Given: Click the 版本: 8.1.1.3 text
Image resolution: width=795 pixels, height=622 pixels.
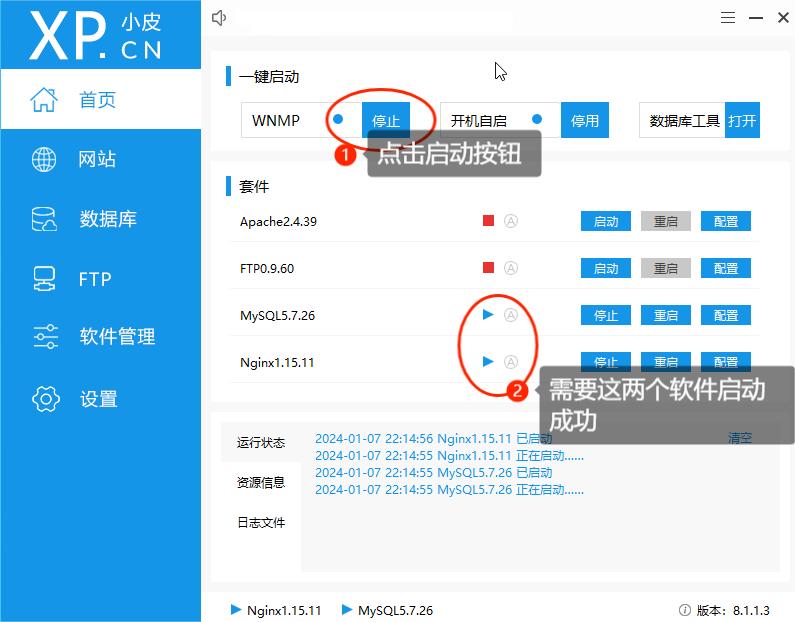Looking at the screenshot, I should [x=733, y=610].
